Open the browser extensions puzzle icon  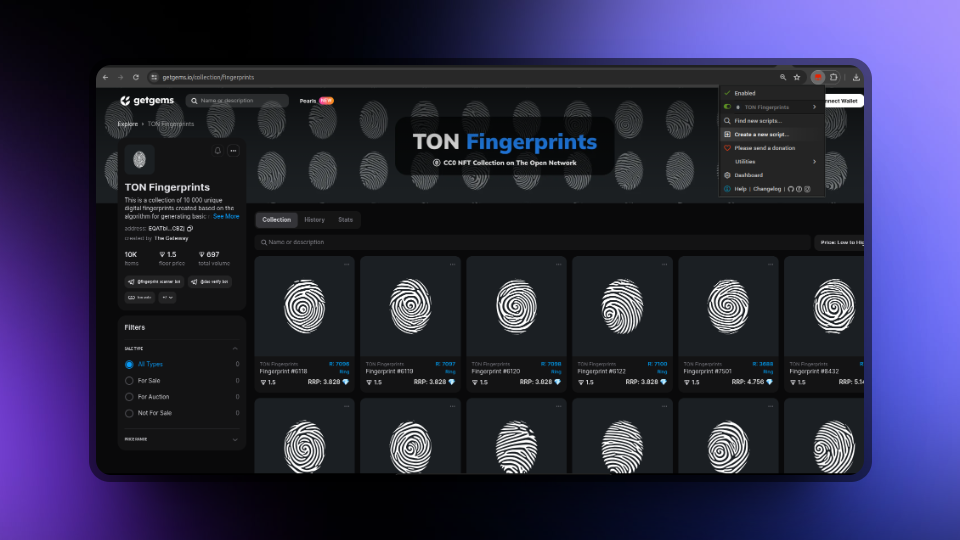click(834, 77)
